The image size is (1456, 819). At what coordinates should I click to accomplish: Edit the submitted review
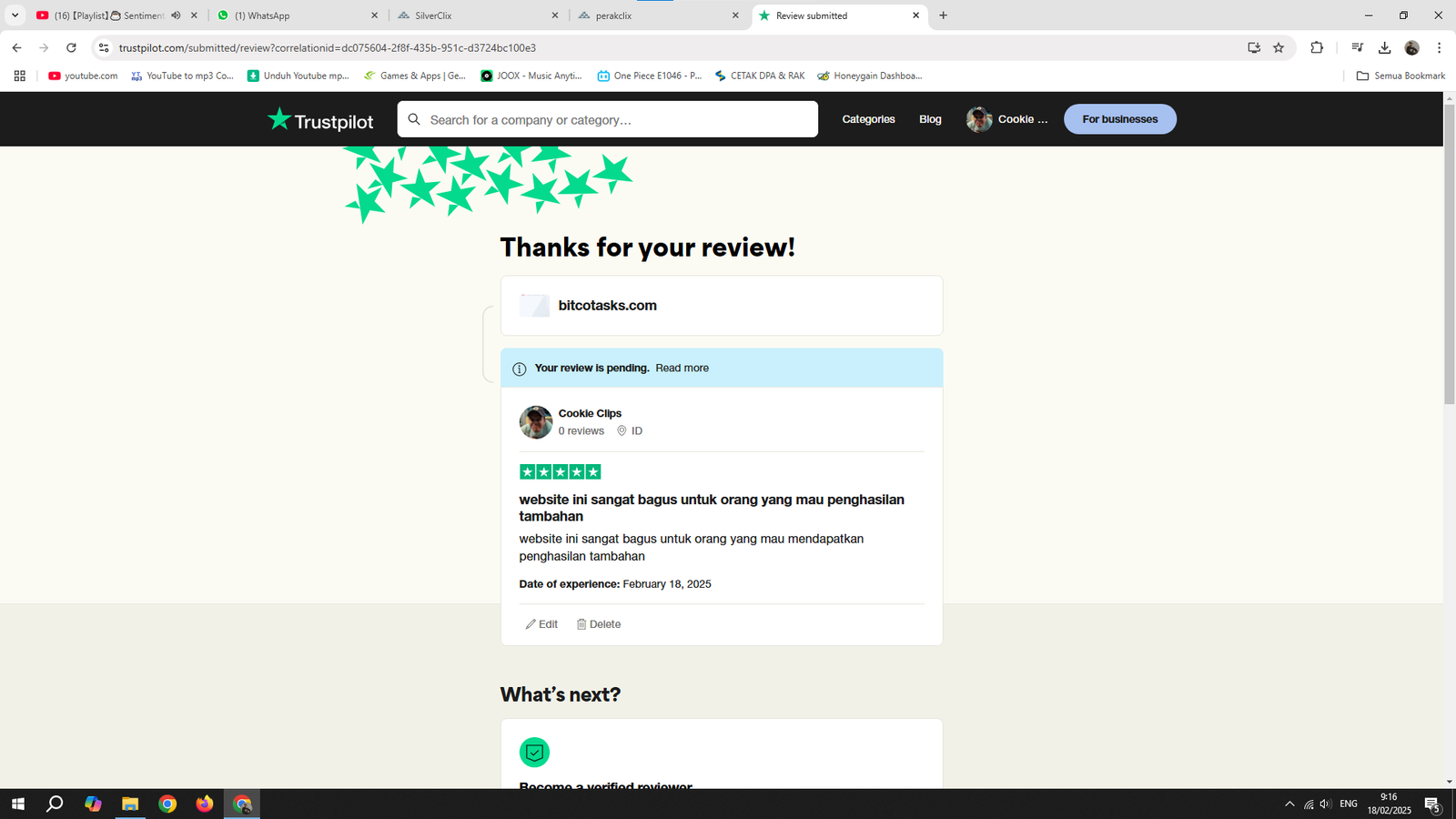(541, 624)
